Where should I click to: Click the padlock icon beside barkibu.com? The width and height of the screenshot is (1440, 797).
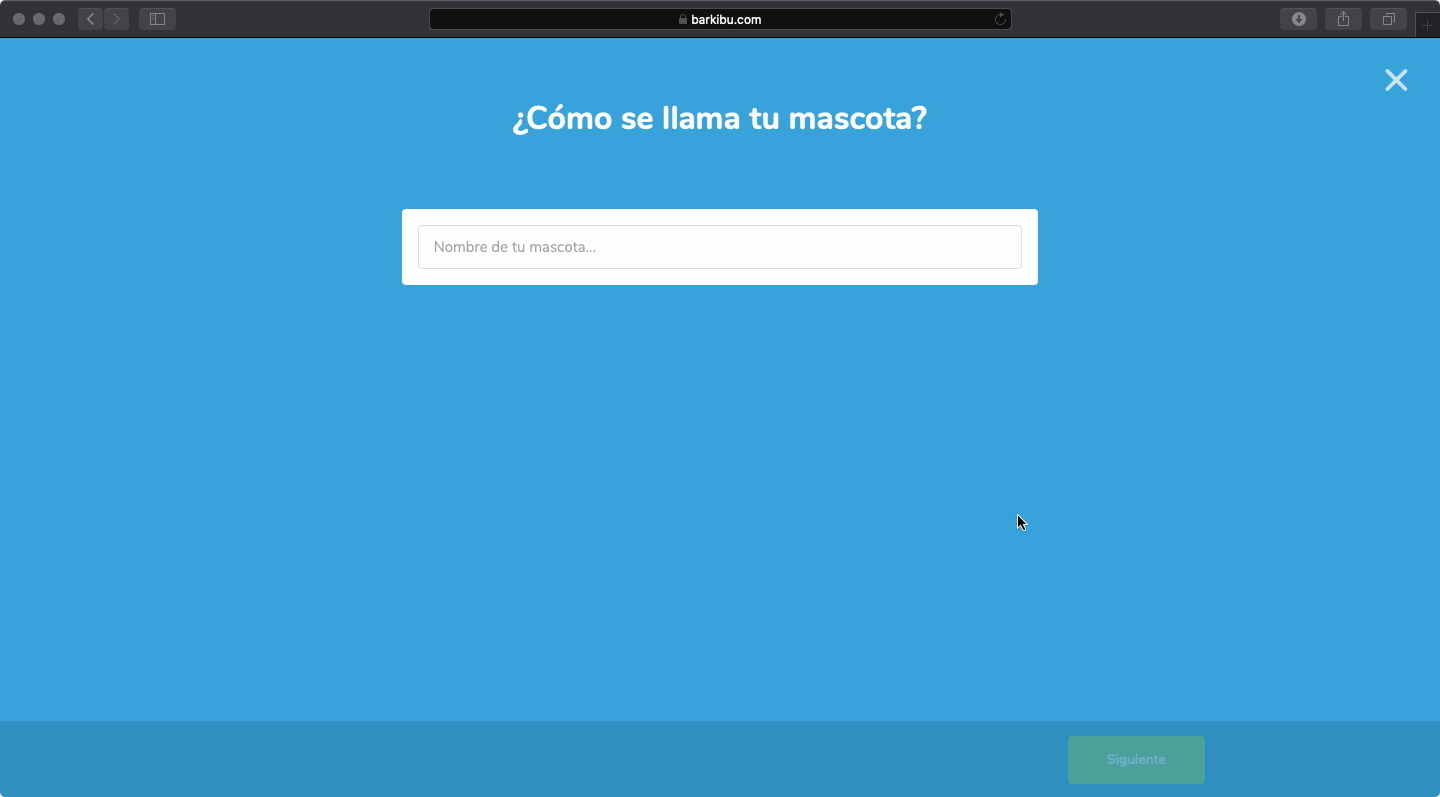(683, 19)
